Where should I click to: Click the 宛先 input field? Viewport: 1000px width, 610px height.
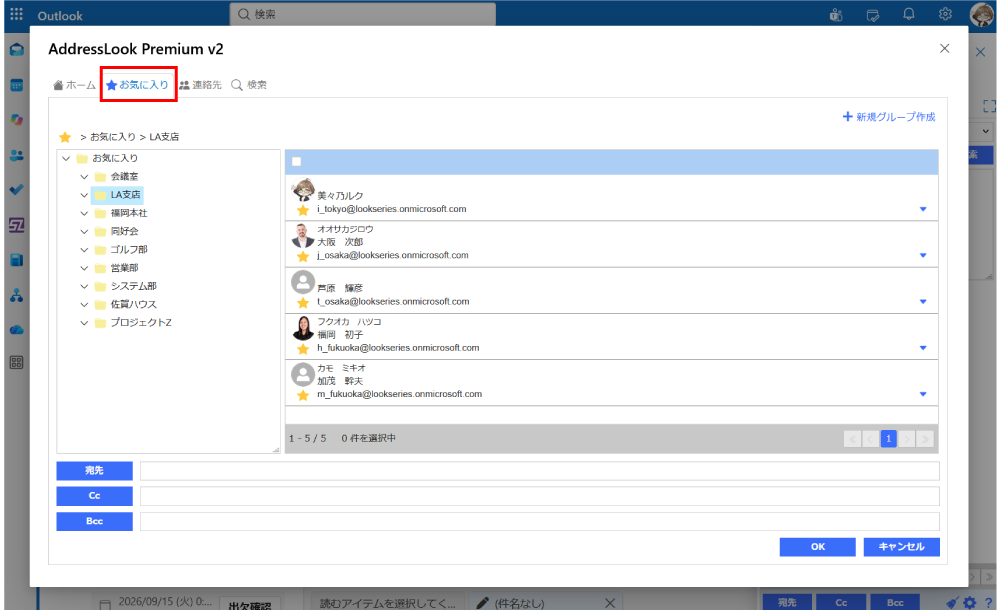540,471
